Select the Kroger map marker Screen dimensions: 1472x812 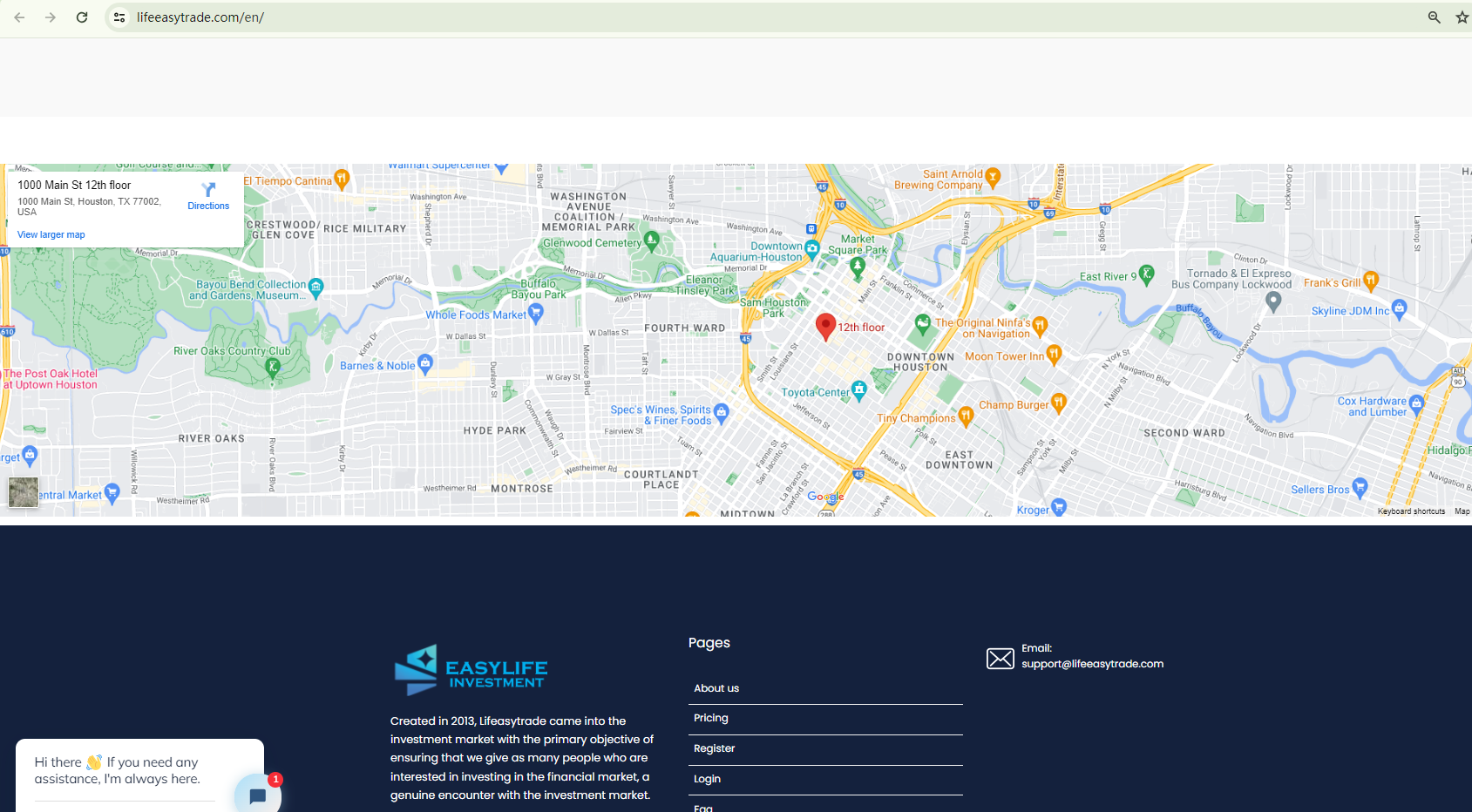click(1059, 508)
